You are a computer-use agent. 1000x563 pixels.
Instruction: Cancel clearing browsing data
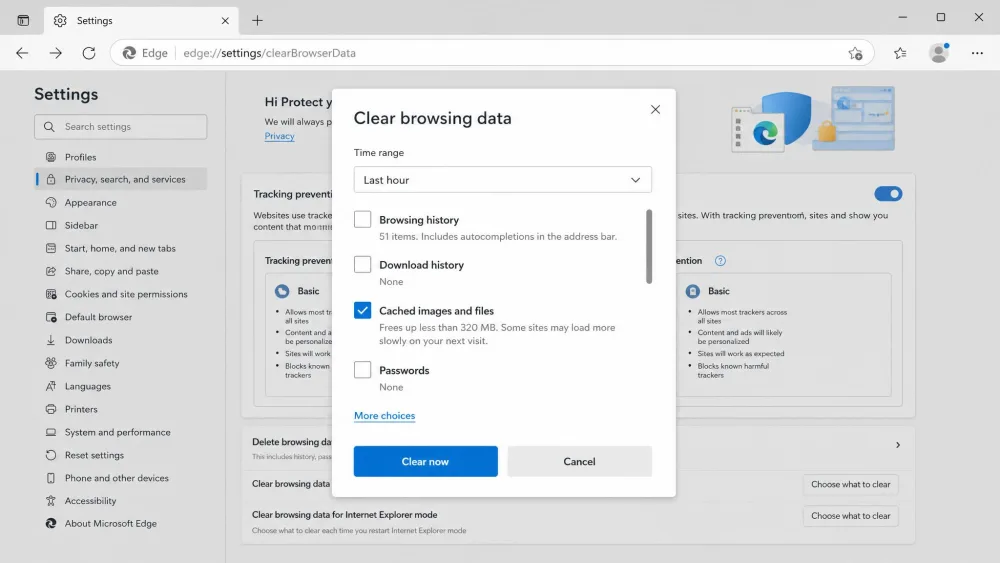point(579,461)
